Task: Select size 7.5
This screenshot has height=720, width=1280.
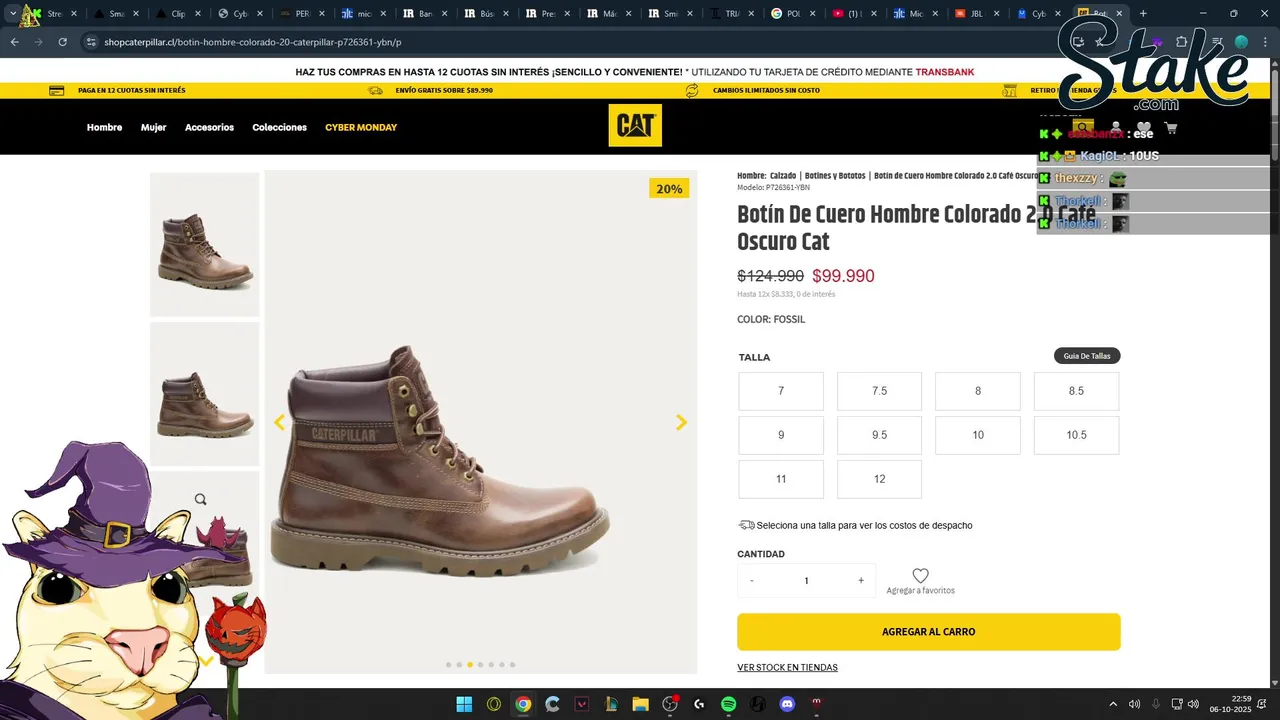Action: tap(879, 391)
